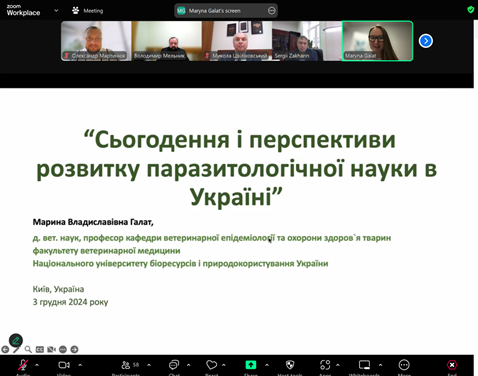This screenshot has width=478, height=376.
Task: Open the More ellipsis menu
Action: (x=404, y=365)
